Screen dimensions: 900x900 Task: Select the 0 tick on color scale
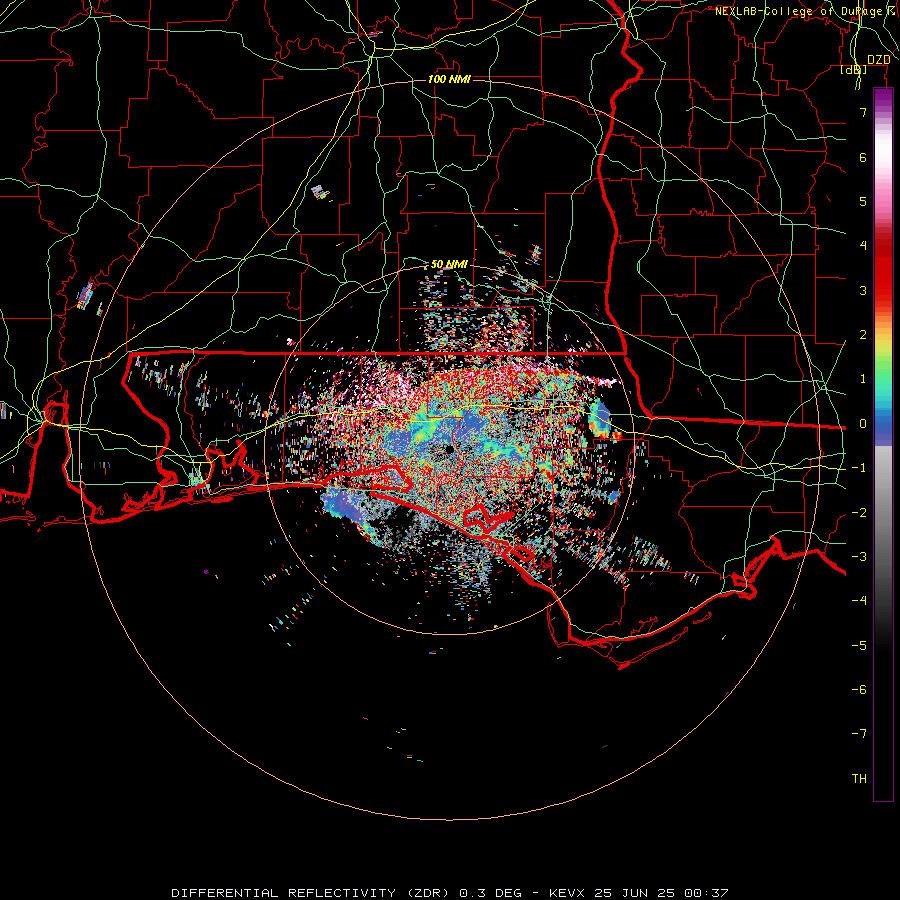[x=863, y=424]
